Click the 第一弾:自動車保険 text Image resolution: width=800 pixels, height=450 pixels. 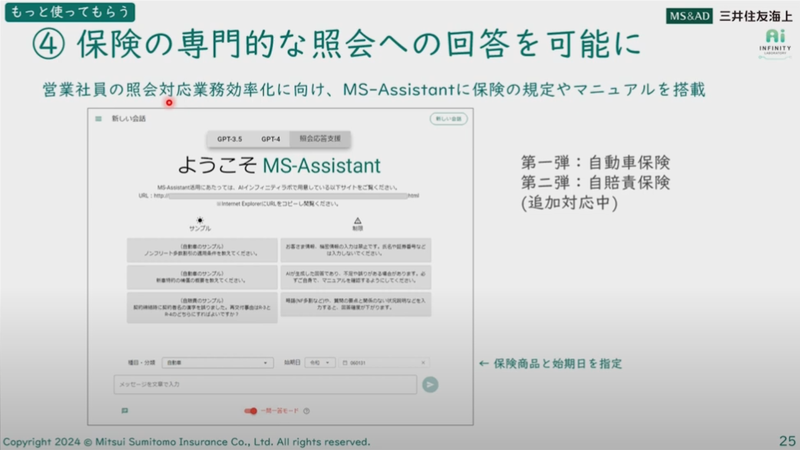(x=595, y=163)
